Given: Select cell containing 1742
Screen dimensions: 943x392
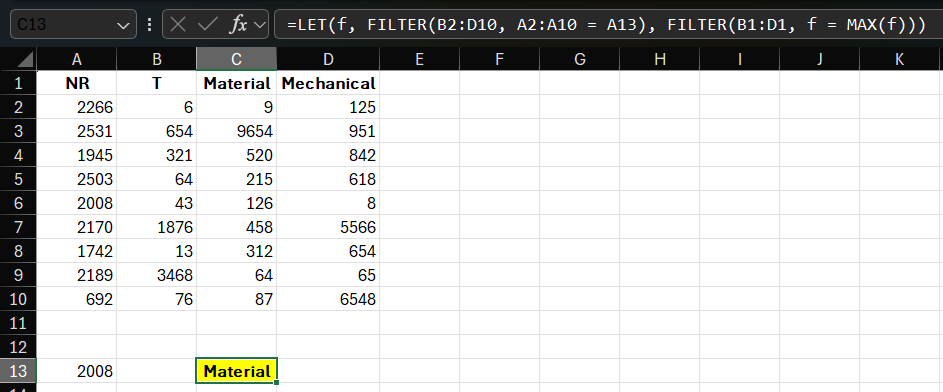Looking at the screenshot, I should tap(76, 251).
